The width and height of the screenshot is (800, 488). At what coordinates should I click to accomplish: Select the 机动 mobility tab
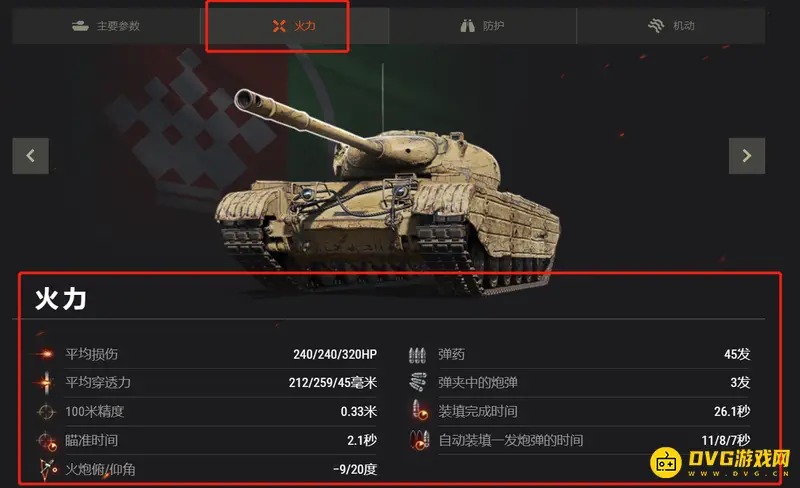click(671, 26)
